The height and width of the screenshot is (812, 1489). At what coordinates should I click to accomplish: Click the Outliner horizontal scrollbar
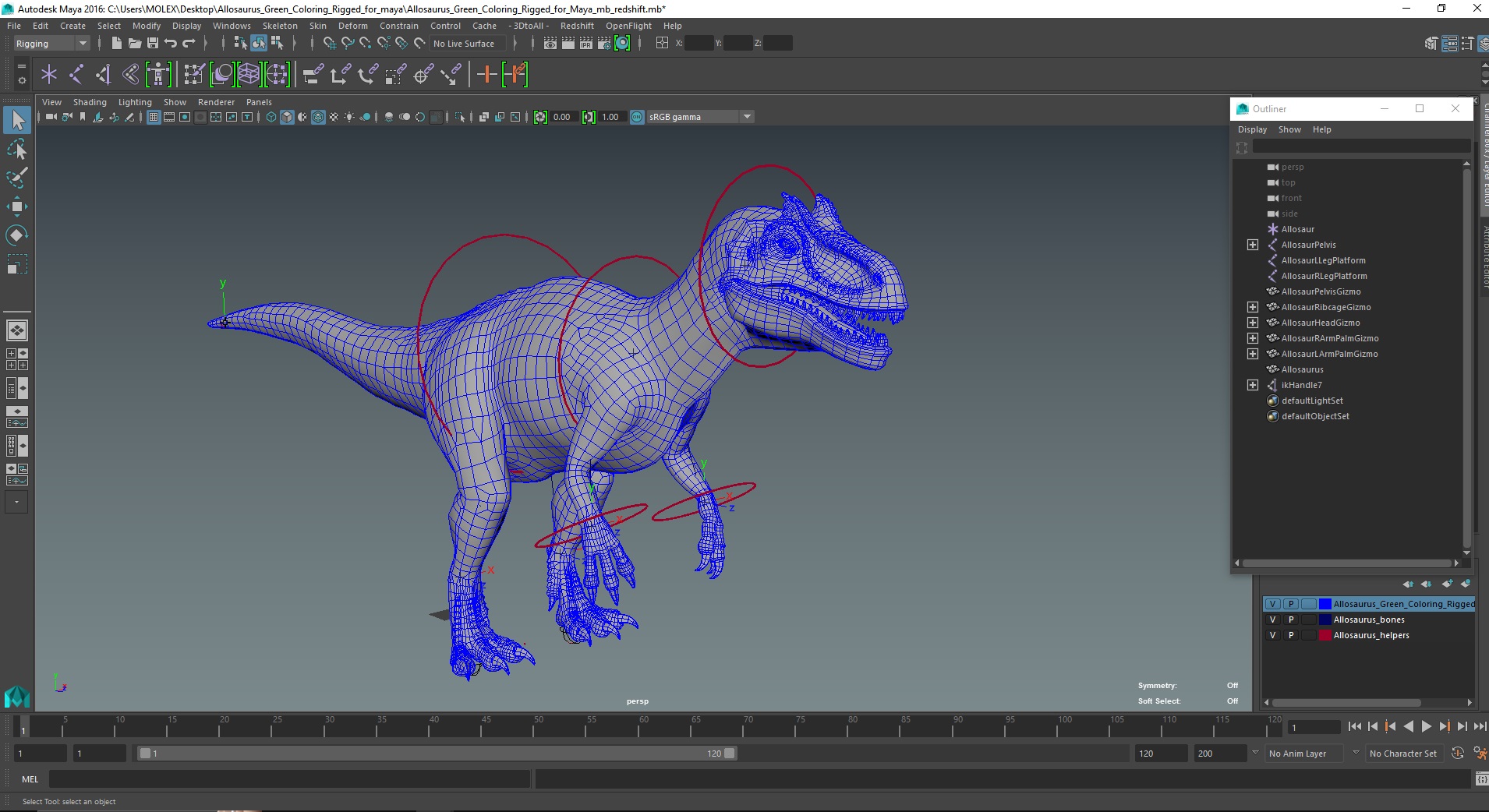pos(1346,563)
